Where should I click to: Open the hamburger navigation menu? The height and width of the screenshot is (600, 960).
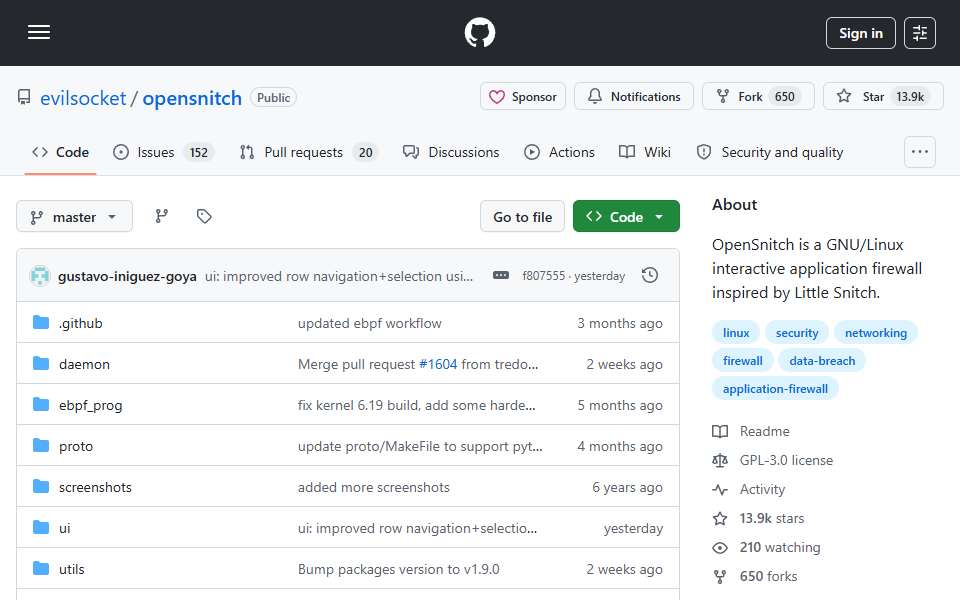point(39,32)
